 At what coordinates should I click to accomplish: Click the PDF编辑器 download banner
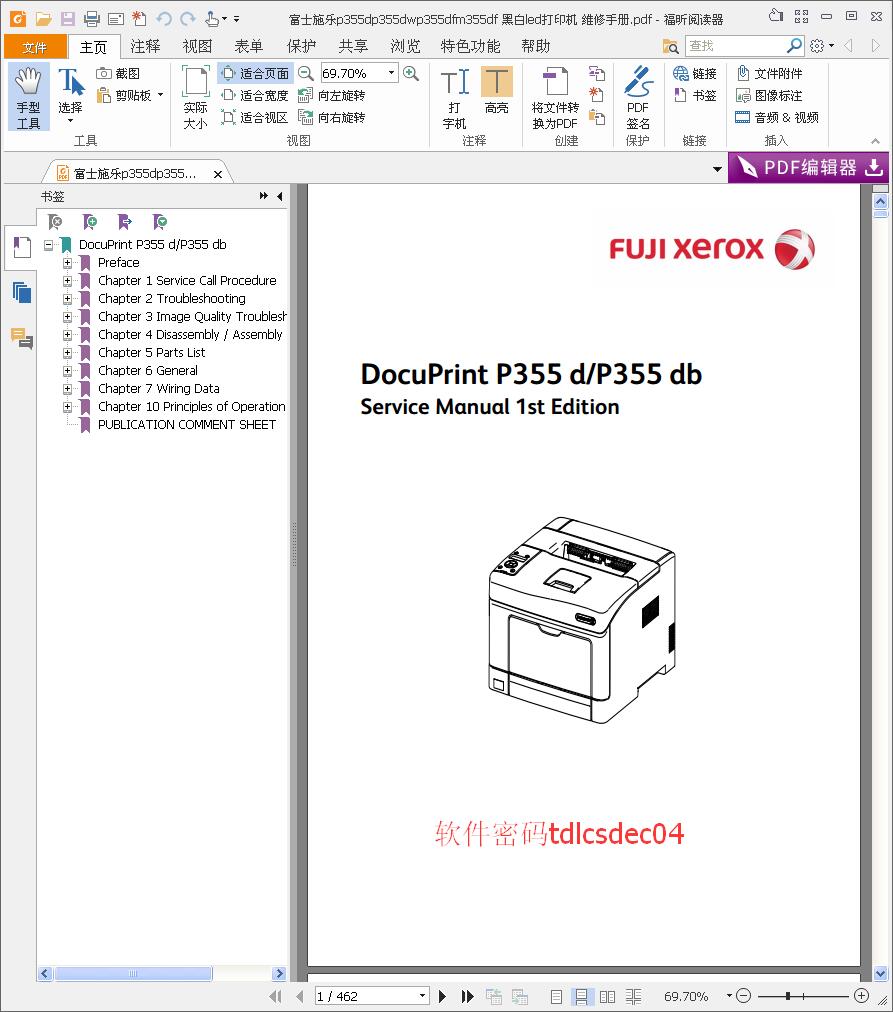(808, 168)
